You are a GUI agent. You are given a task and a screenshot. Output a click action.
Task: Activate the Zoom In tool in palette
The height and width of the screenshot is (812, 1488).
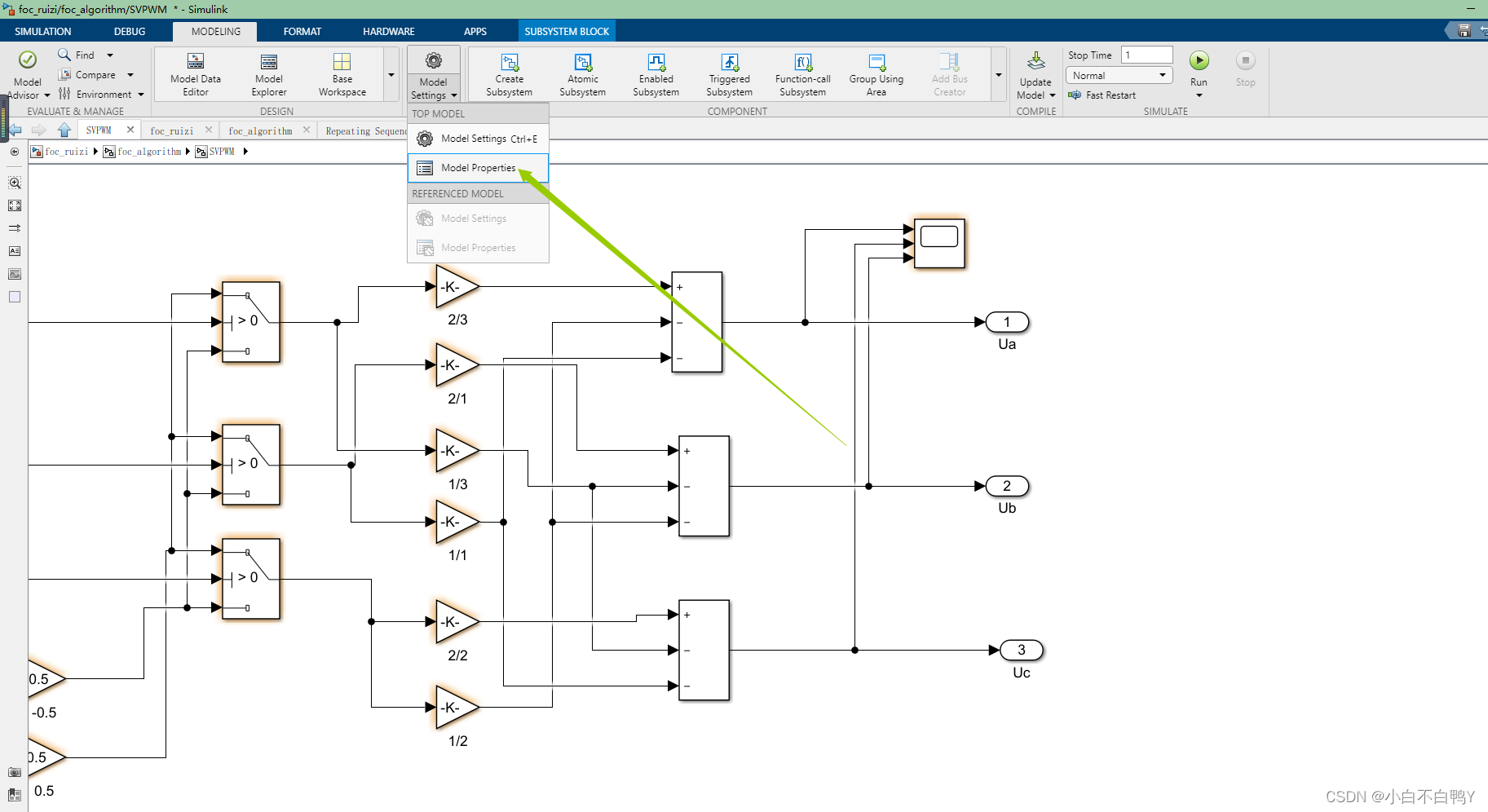[x=15, y=183]
